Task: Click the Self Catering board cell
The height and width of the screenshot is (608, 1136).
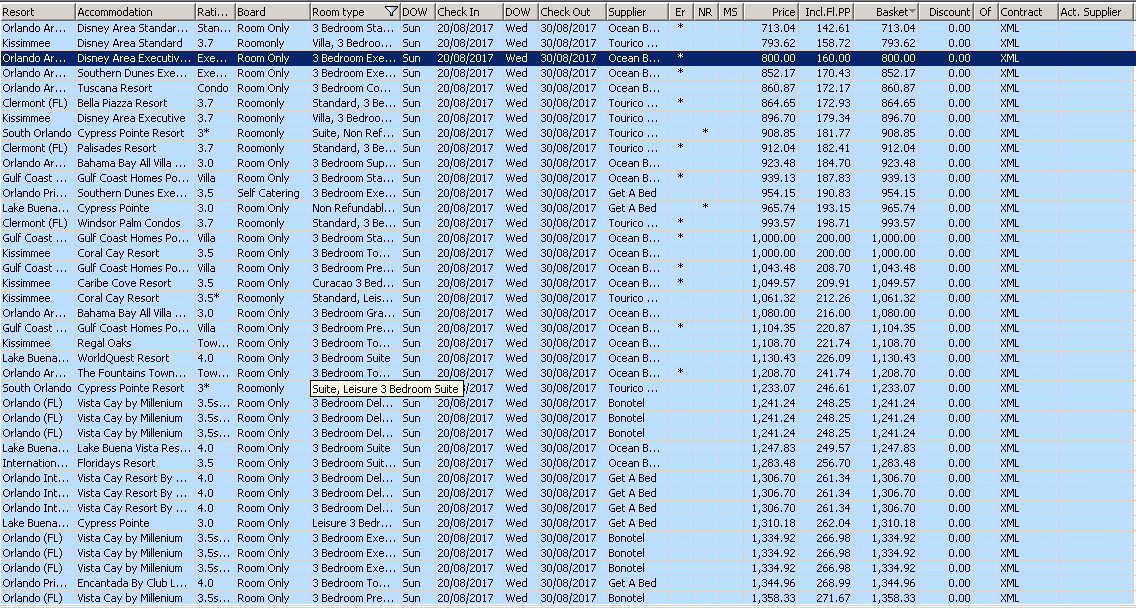Action: 272,193
